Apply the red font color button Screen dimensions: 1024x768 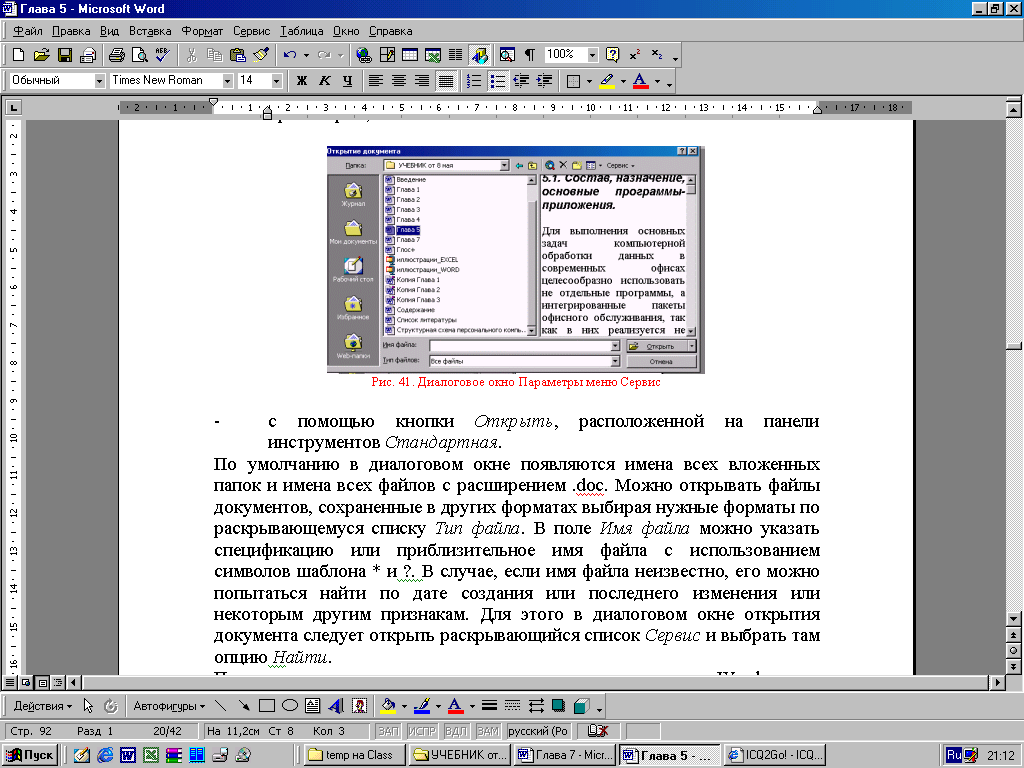(641, 81)
